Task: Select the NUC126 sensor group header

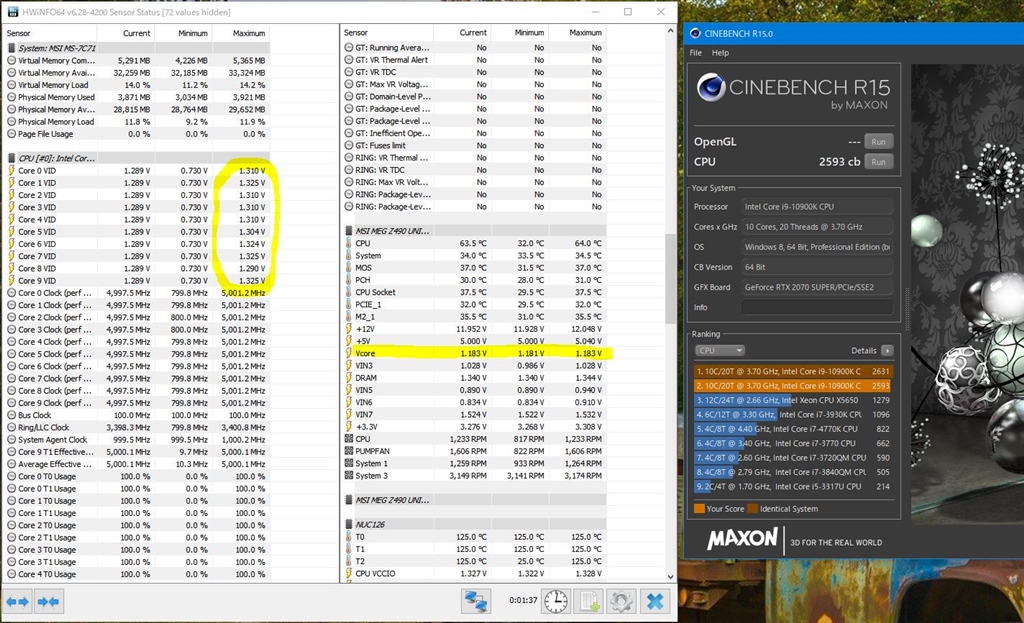Action: [474, 524]
